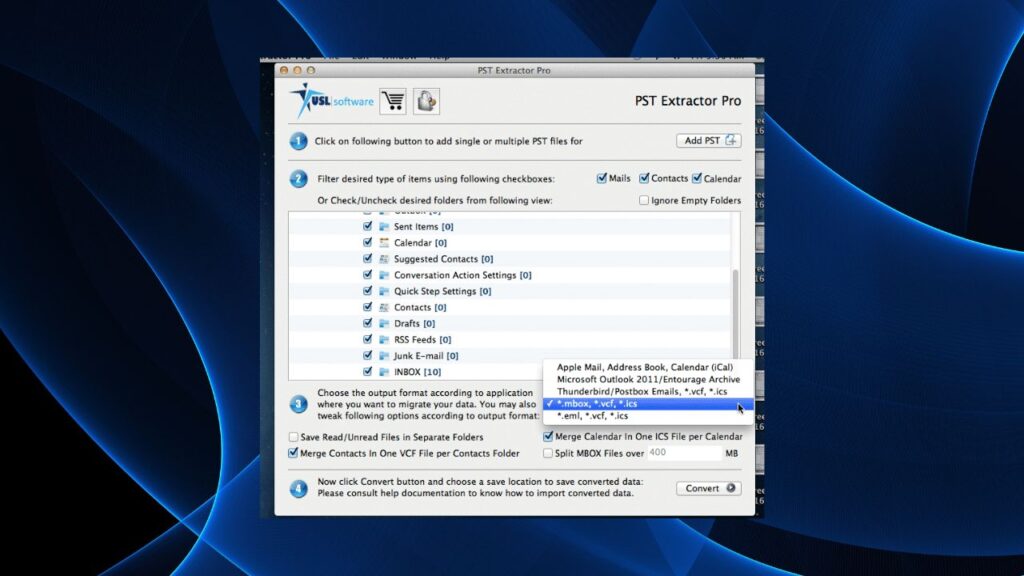Click the USL Software logo

(331, 101)
